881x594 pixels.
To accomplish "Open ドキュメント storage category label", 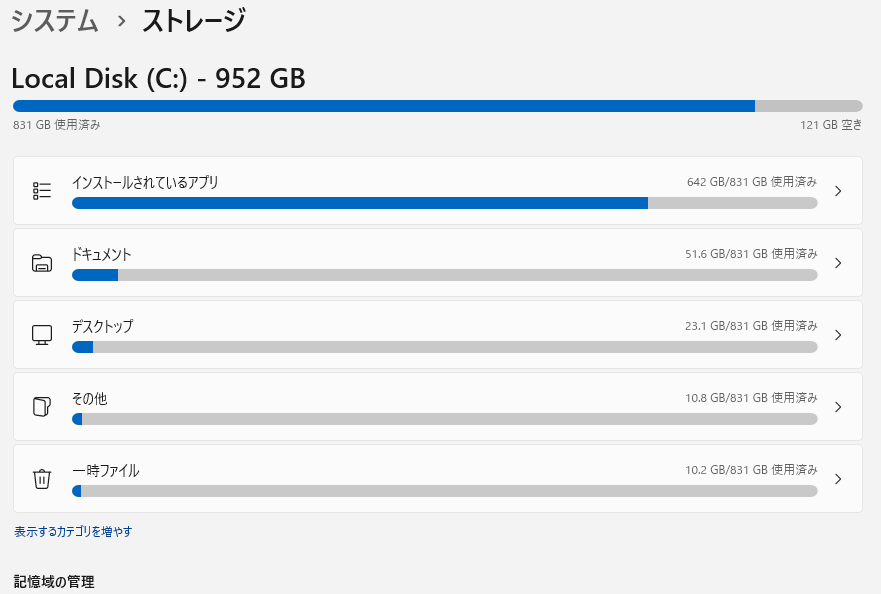I will click(x=101, y=255).
